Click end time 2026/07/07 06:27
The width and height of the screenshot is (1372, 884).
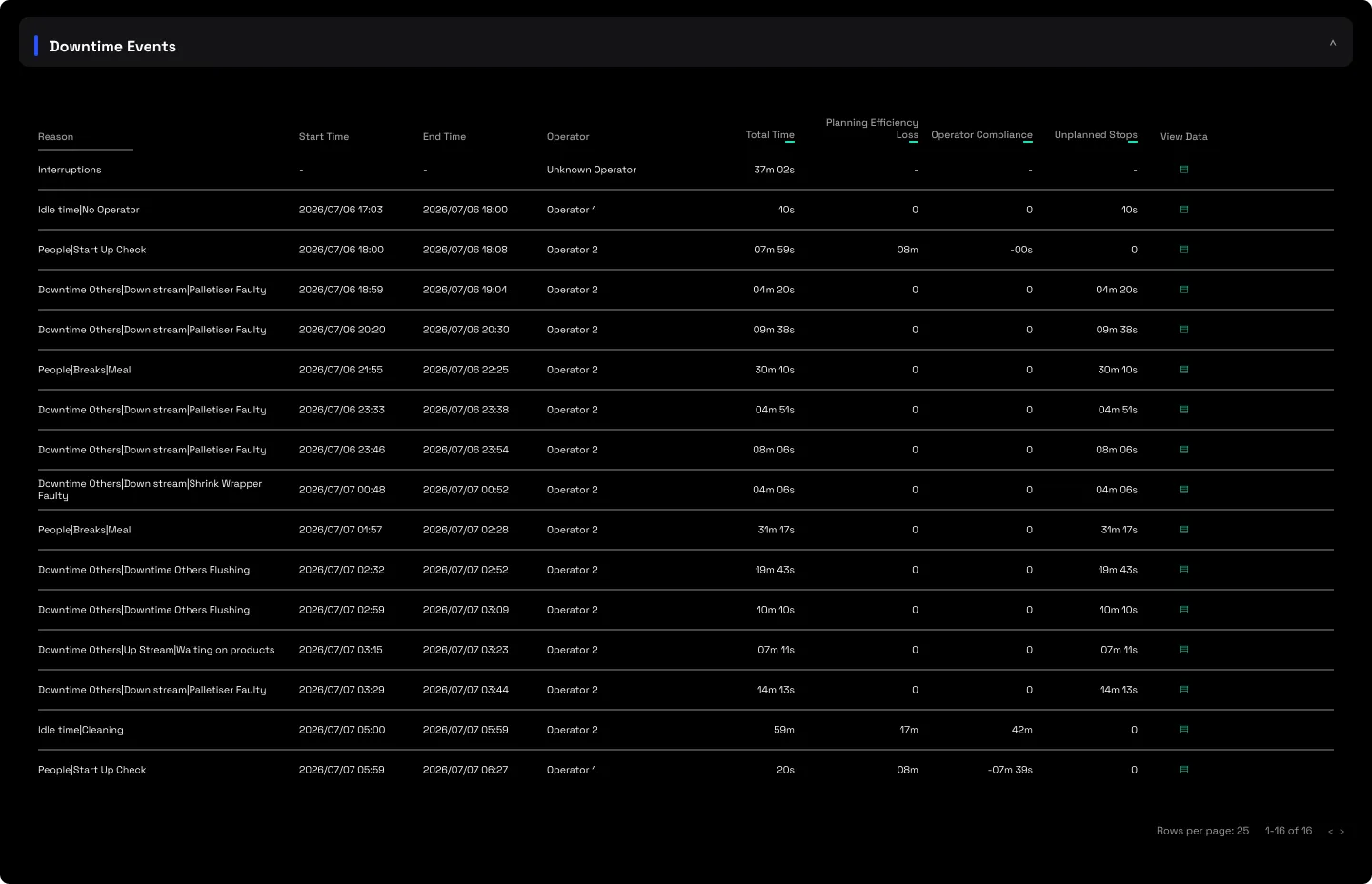pyautogui.click(x=465, y=770)
